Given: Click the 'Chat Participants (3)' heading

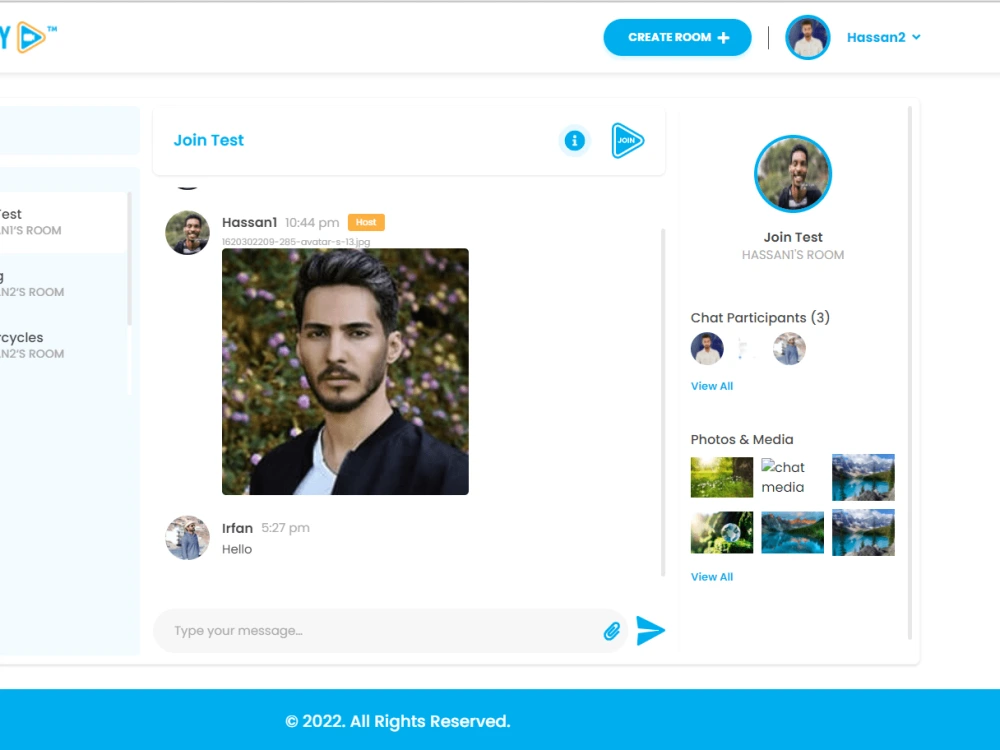Looking at the screenshot, I should 760,318.
